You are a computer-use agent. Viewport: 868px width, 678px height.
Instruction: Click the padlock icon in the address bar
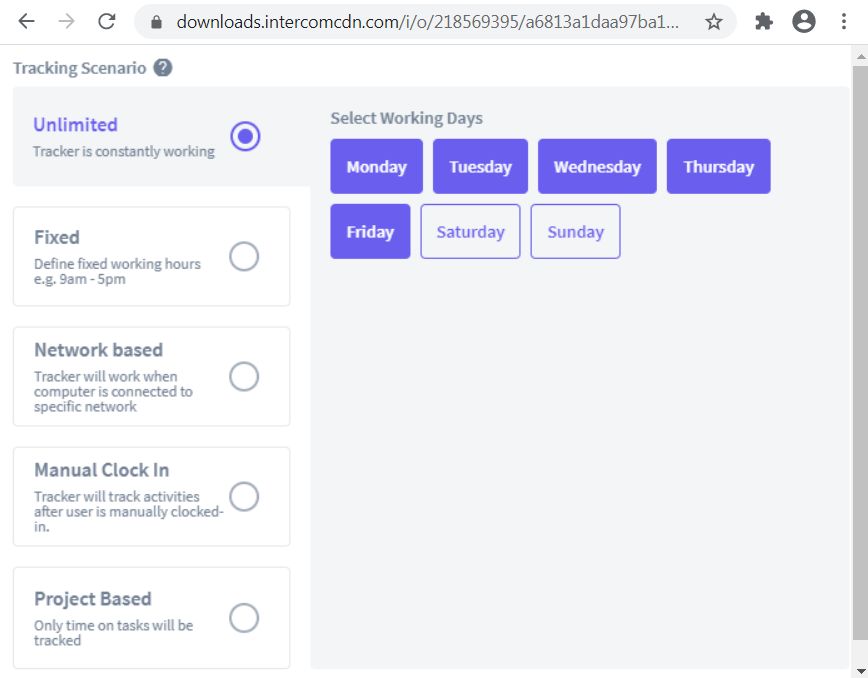point(155,21)
